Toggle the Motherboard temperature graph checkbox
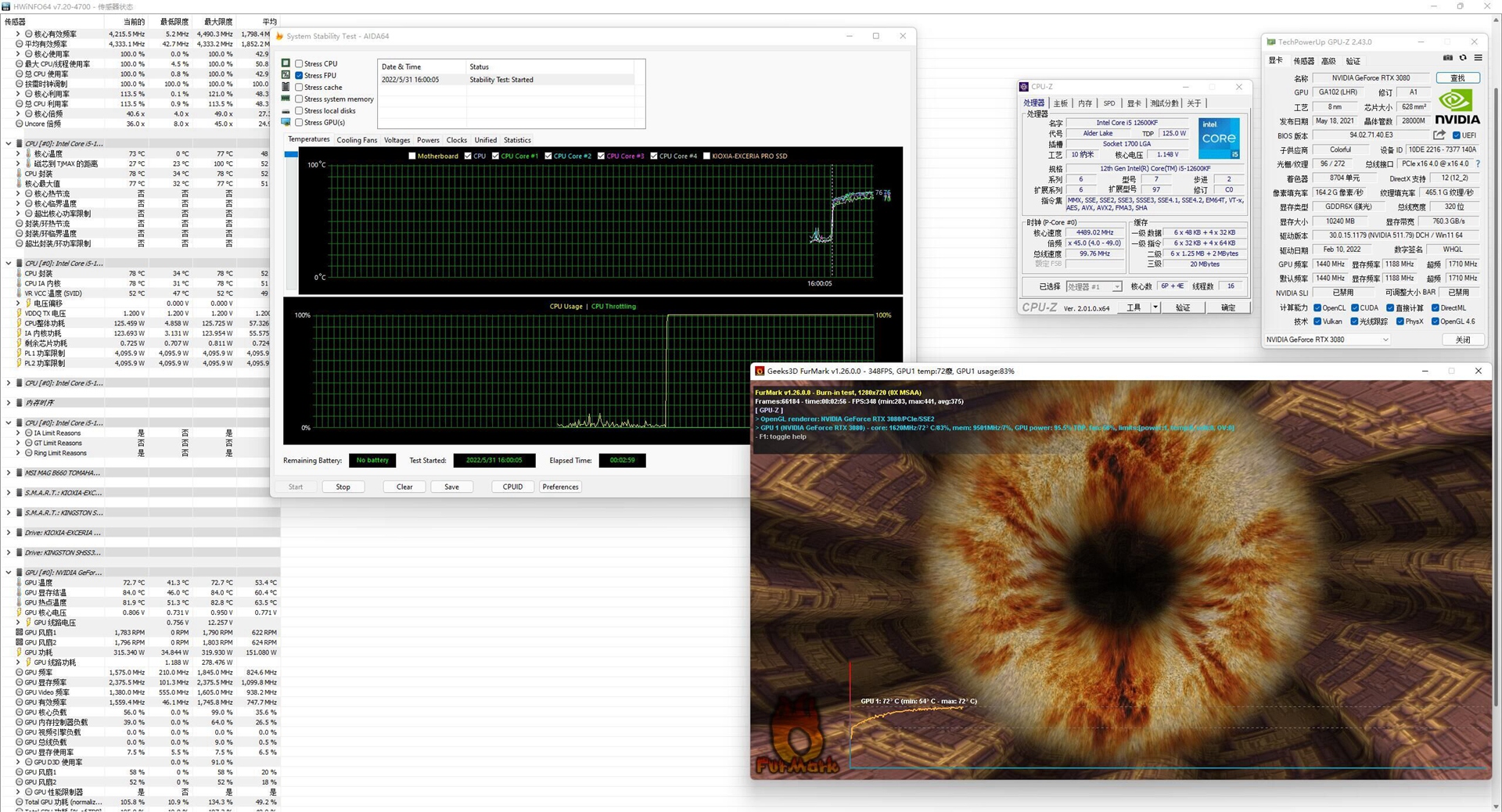Screen dimensions: 1502x812 click(412, 156)
